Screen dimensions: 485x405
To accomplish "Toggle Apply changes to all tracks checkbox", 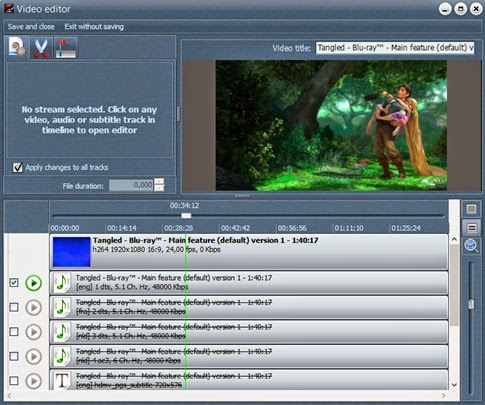I will pyautogui.click(x=17, y=167).
